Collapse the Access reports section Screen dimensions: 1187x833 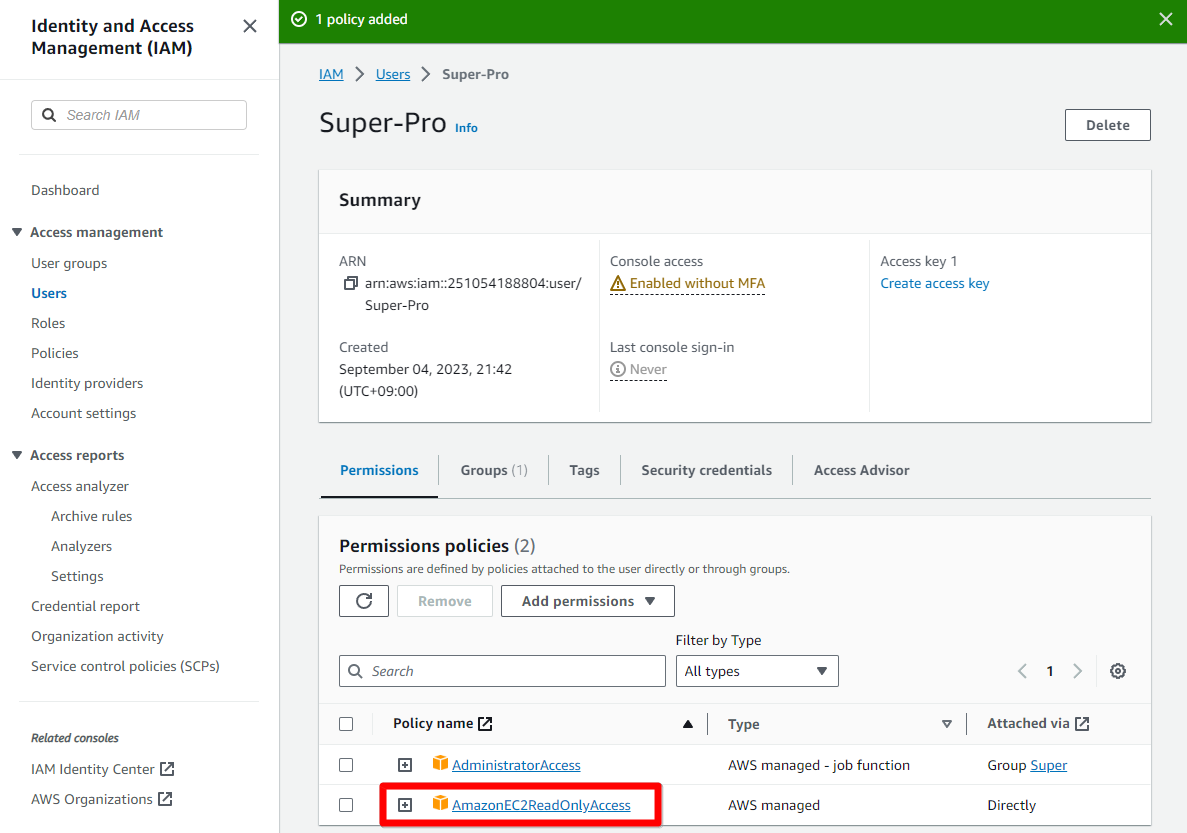[x=17, y=455]
